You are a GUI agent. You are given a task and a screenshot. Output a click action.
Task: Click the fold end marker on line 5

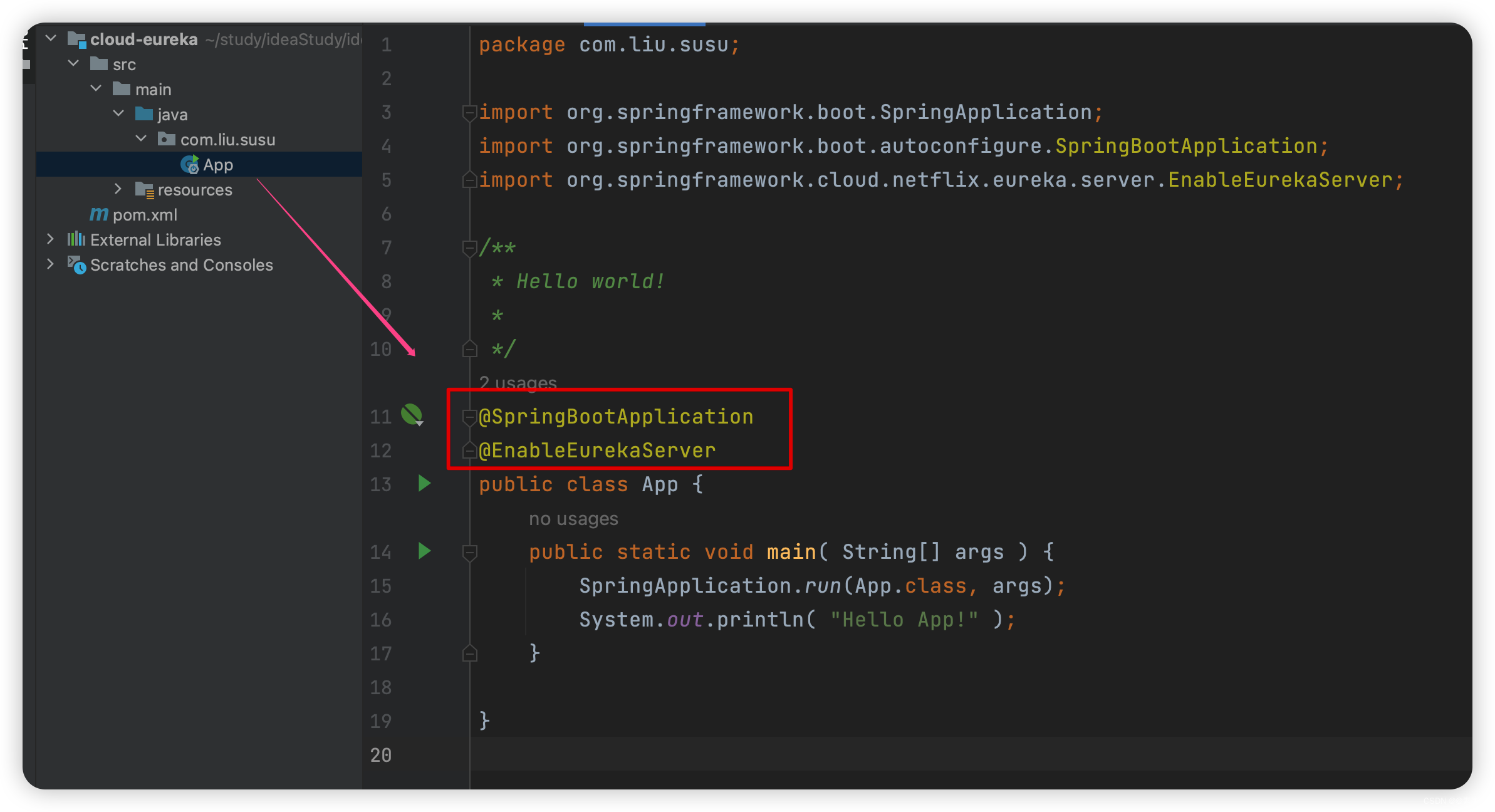(x=469, y=180)
